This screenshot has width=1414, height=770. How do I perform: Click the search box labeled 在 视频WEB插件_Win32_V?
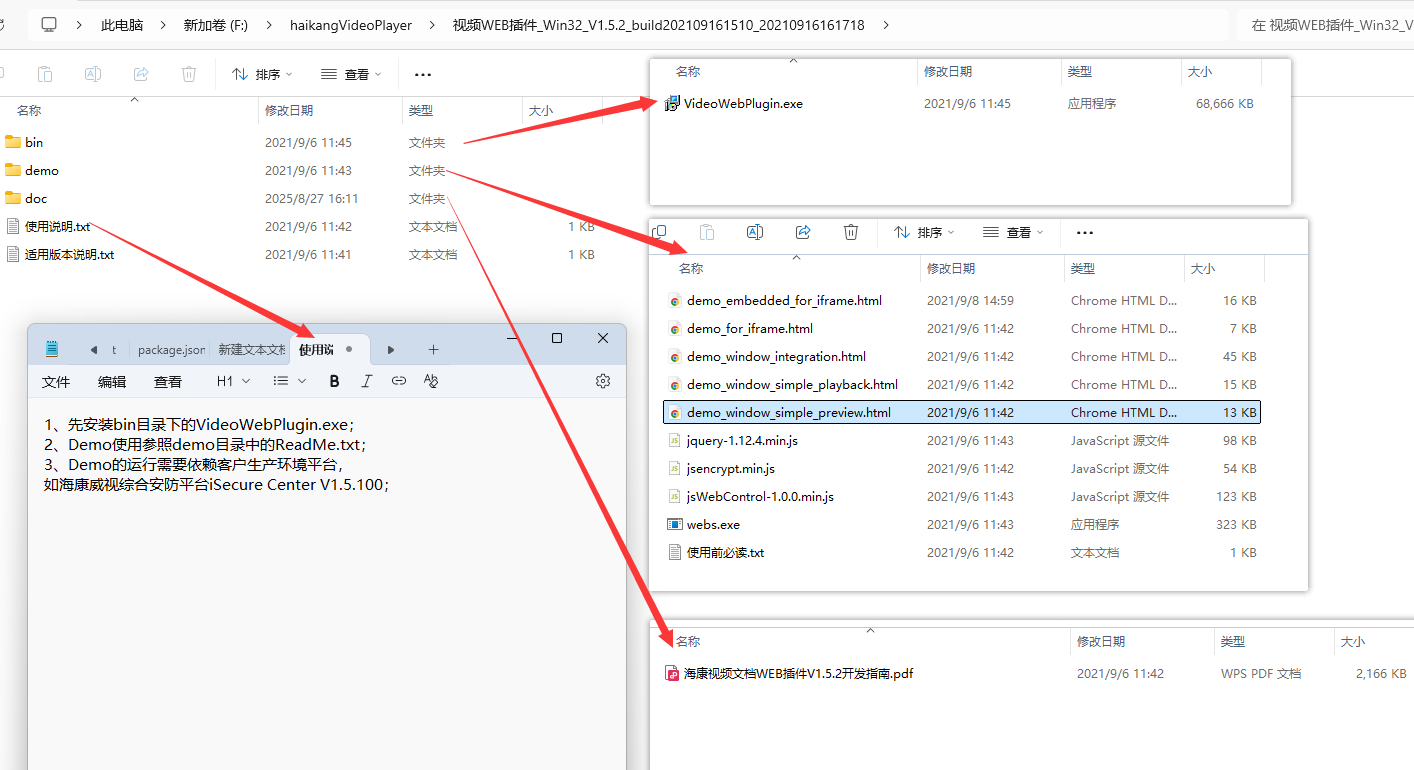pos(1326,25)
